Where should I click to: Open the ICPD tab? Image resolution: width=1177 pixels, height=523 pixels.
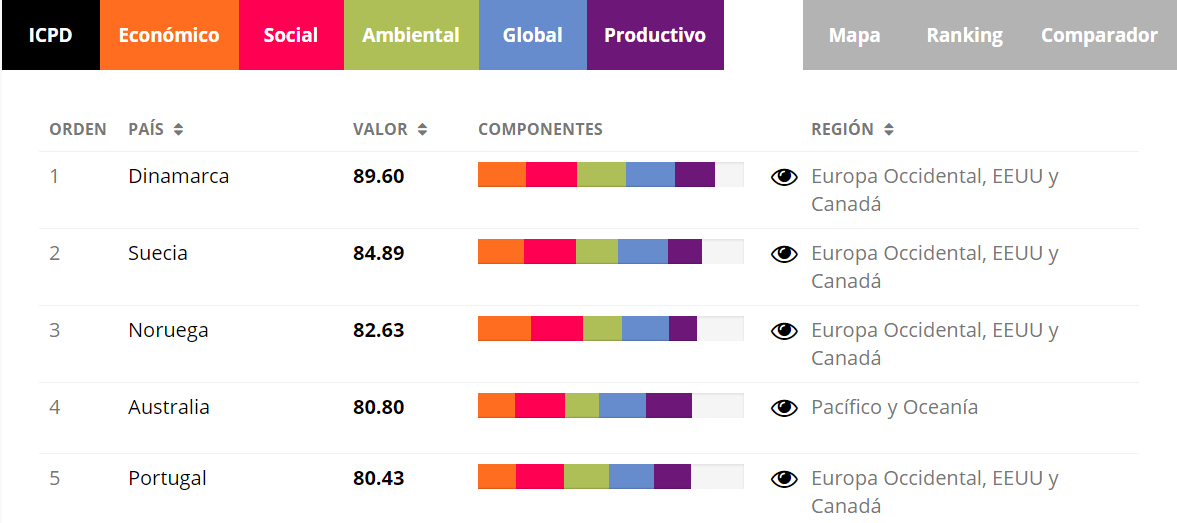[51, 35]
